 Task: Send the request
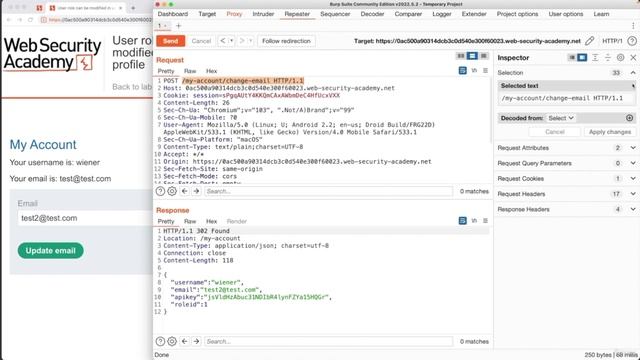point(171,41)
